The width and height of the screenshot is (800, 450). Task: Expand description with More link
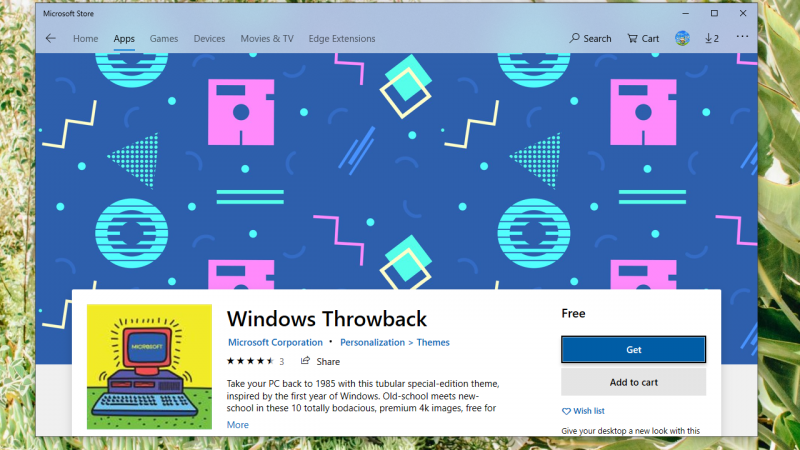click(x=237, y=424)
